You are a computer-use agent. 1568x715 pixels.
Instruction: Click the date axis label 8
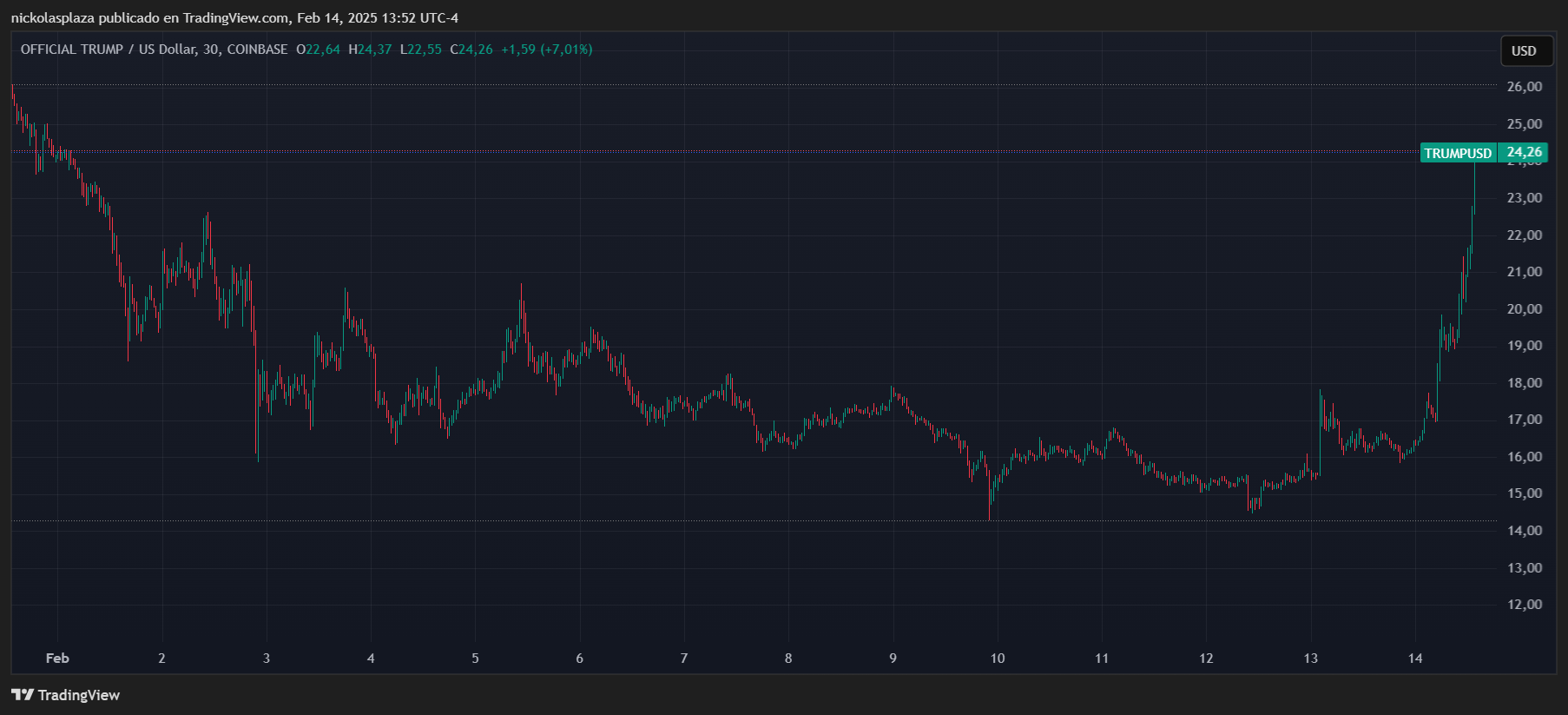click(788, 659)
